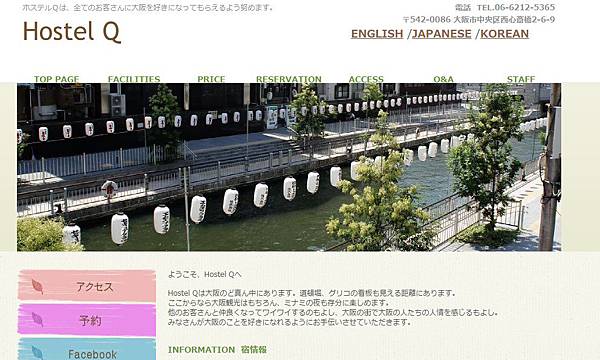Screen dimensions: 600x360
Task: Open the FACILITIES menu item
Action: [x=134, y=79]
